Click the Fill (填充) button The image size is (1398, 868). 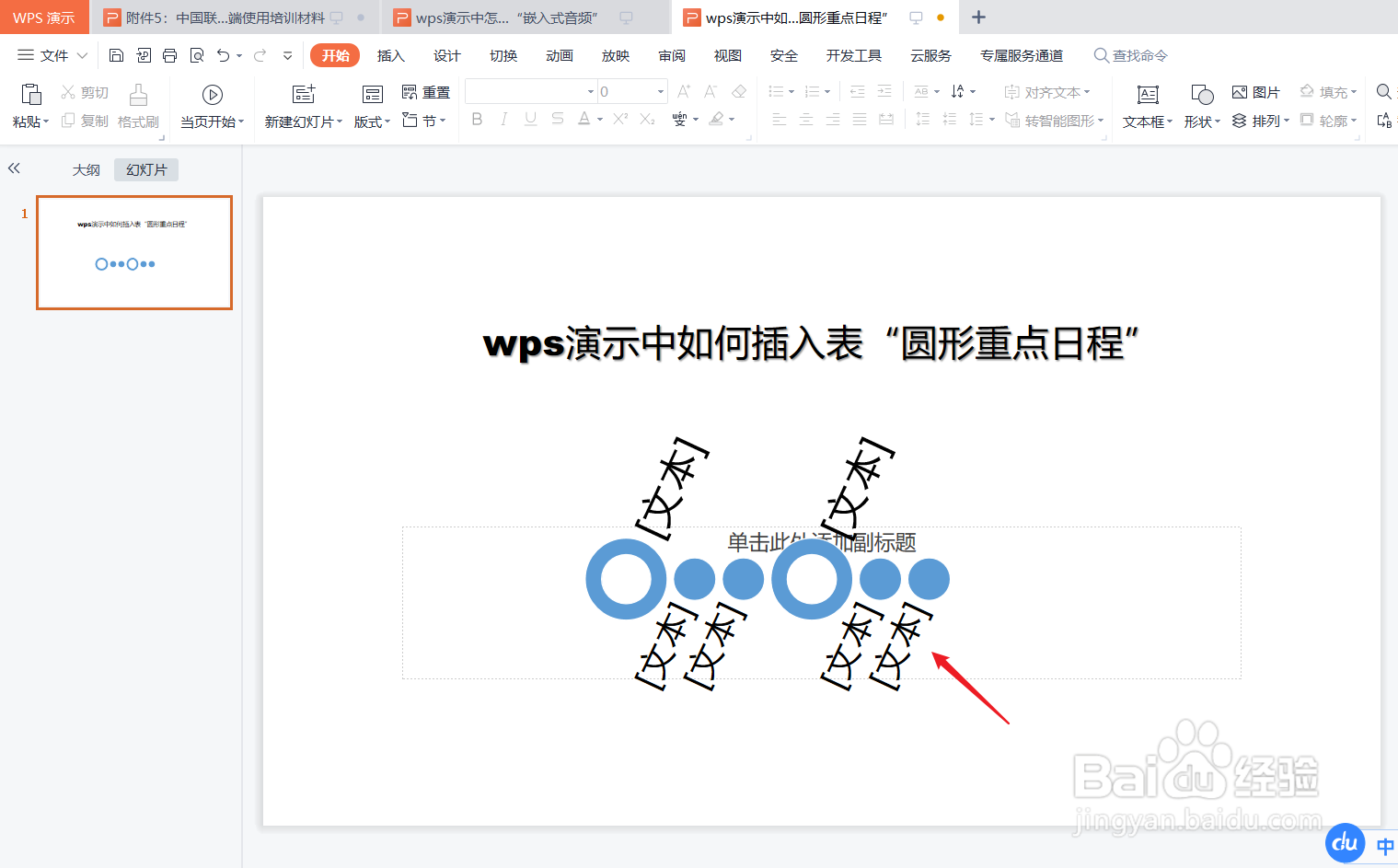click(1328, 92)
